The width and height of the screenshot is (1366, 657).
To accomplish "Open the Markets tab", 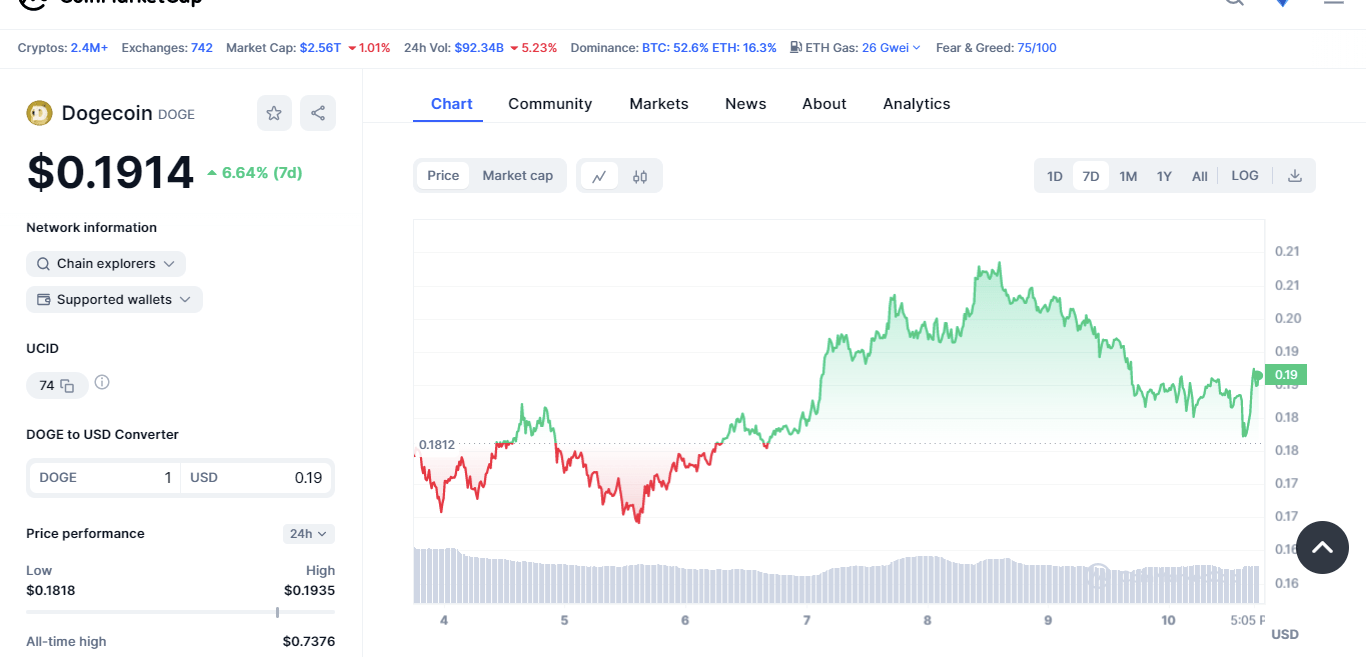I will pos(659,104).
